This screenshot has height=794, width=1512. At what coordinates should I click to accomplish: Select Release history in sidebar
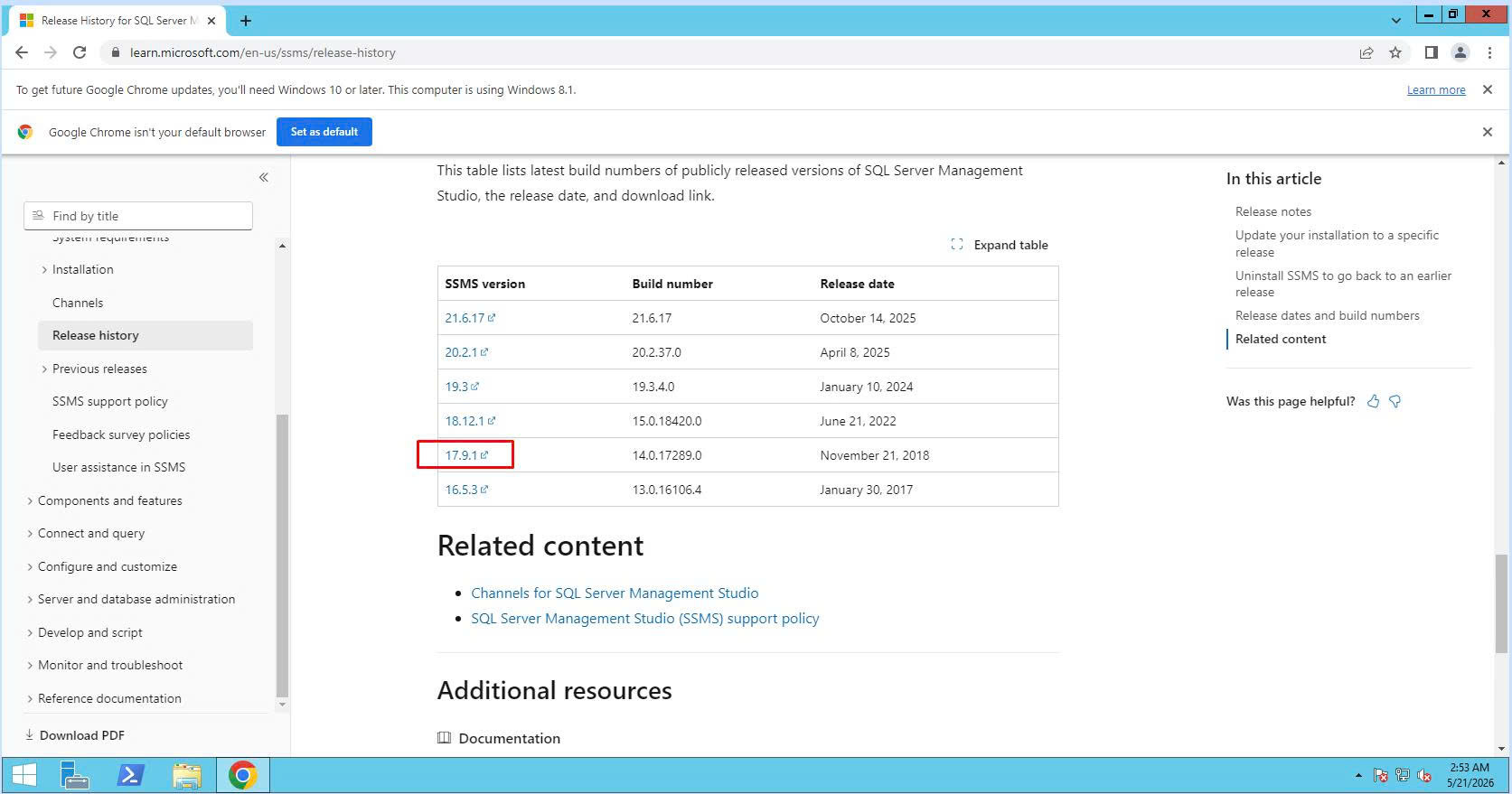tap(146, 335)
